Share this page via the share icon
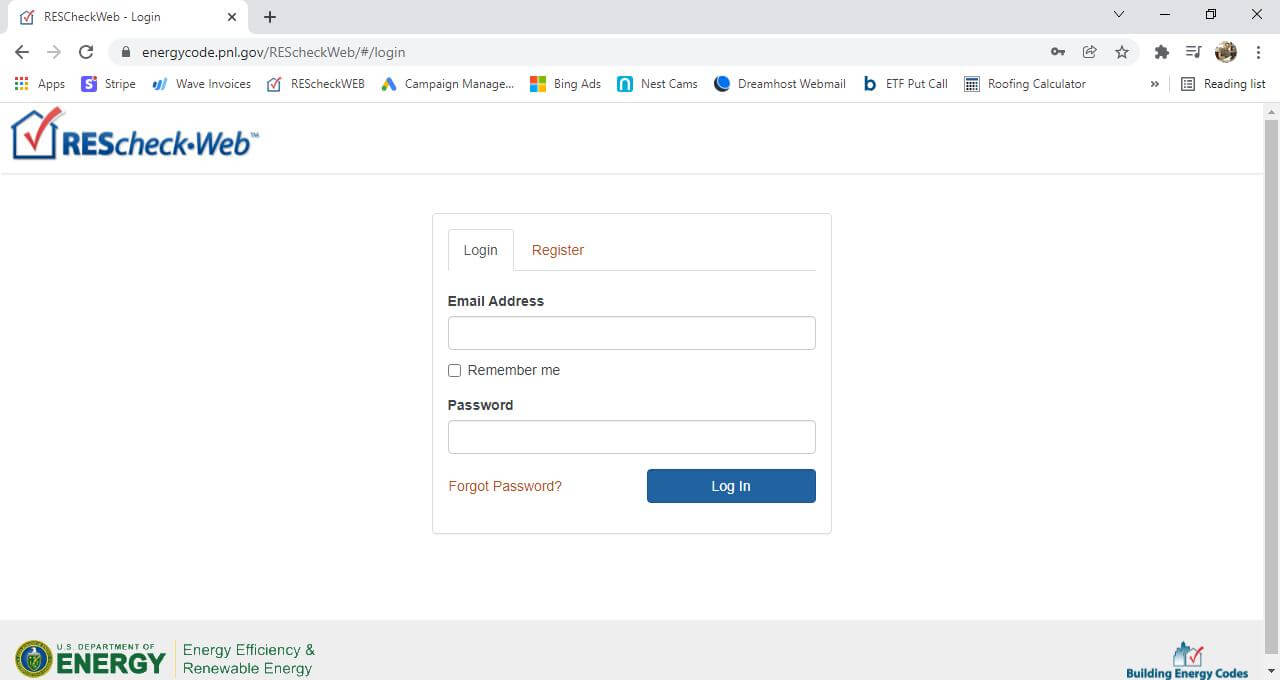Screen dimensions: 1280x680 1090,52
